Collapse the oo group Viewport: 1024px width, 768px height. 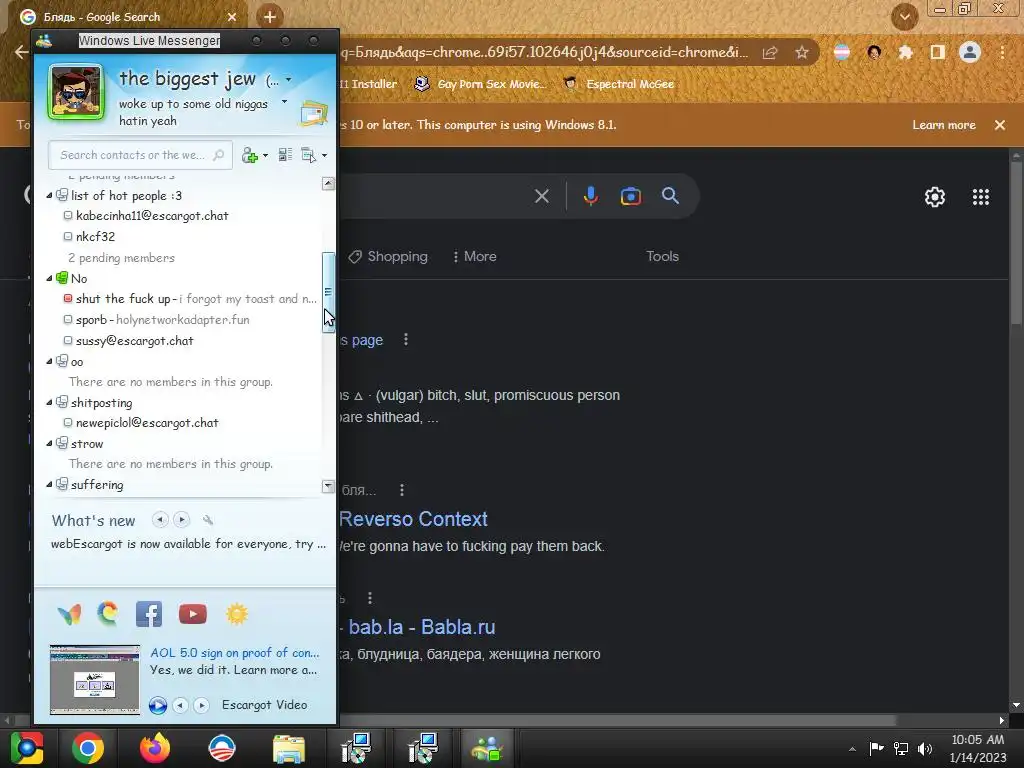[x=49, y=361]
